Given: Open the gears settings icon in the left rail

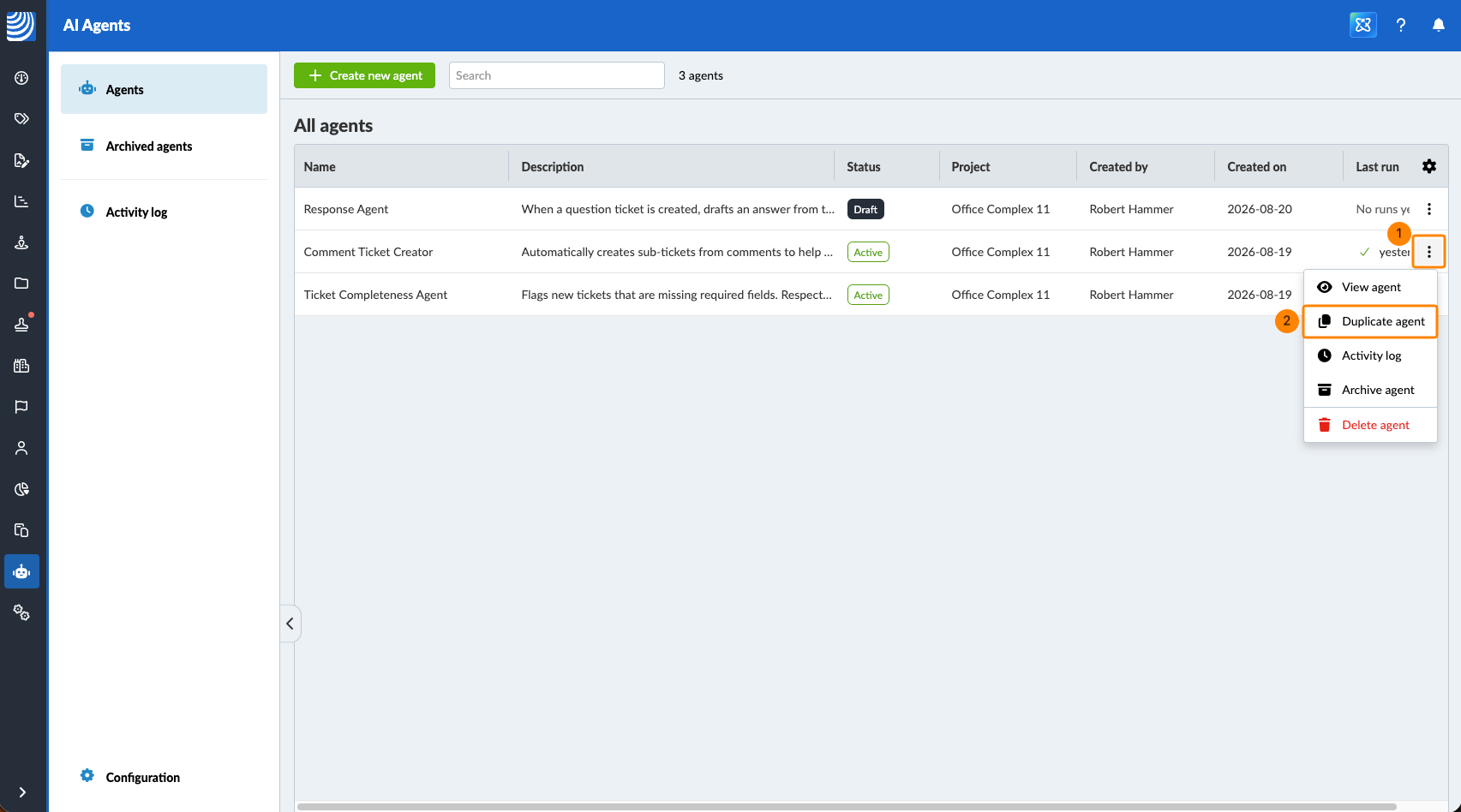Looking at the screenshot, I should [x=21, y=612].
